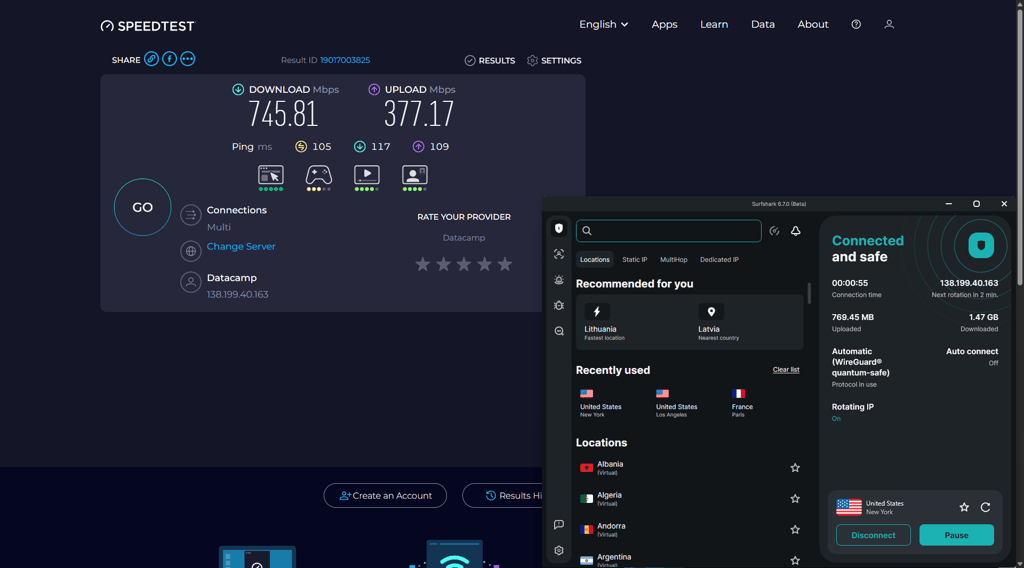Screen dimensions: 1024x568
Task: Open Surfshark Alert sidebar icon
Action: click(x=559, y=279)
